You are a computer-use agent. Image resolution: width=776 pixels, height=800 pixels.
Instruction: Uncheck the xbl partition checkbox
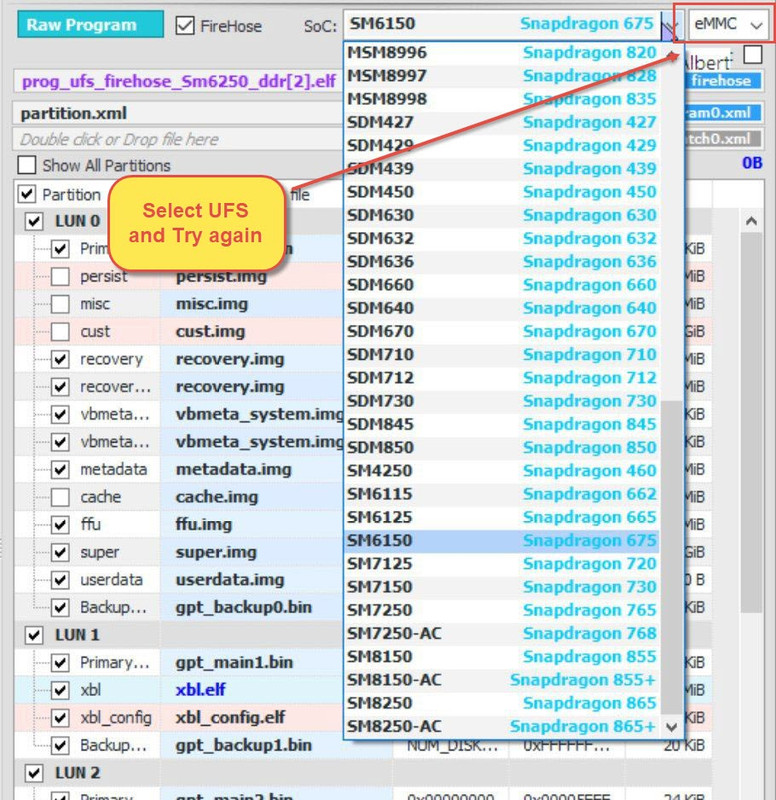[60, 690]
